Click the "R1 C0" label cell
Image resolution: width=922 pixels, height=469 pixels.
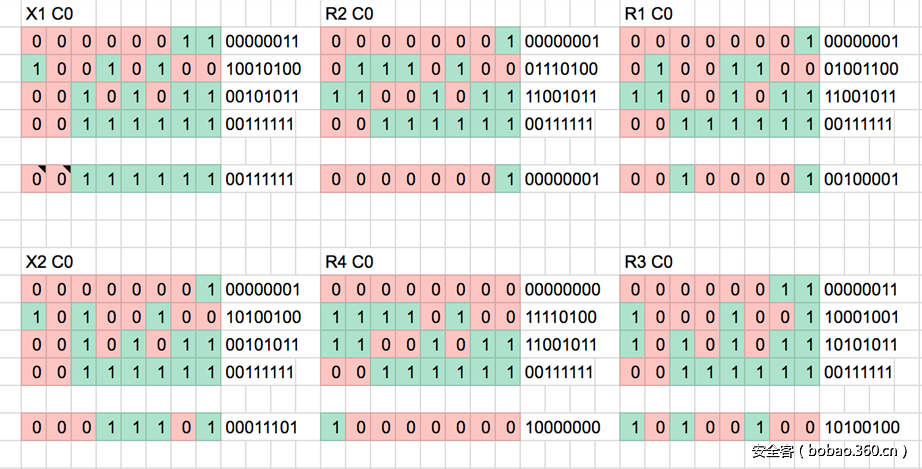(x=648, y=14)
